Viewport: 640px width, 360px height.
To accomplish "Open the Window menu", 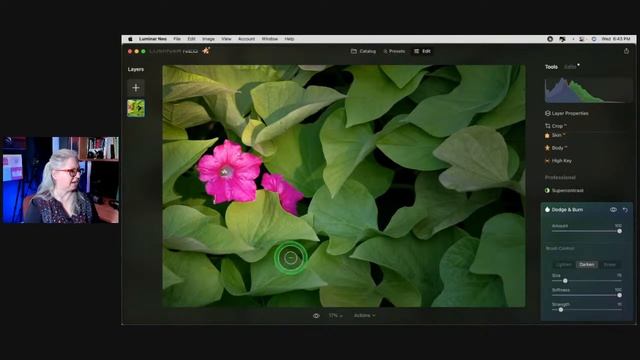I will [269, 39].
